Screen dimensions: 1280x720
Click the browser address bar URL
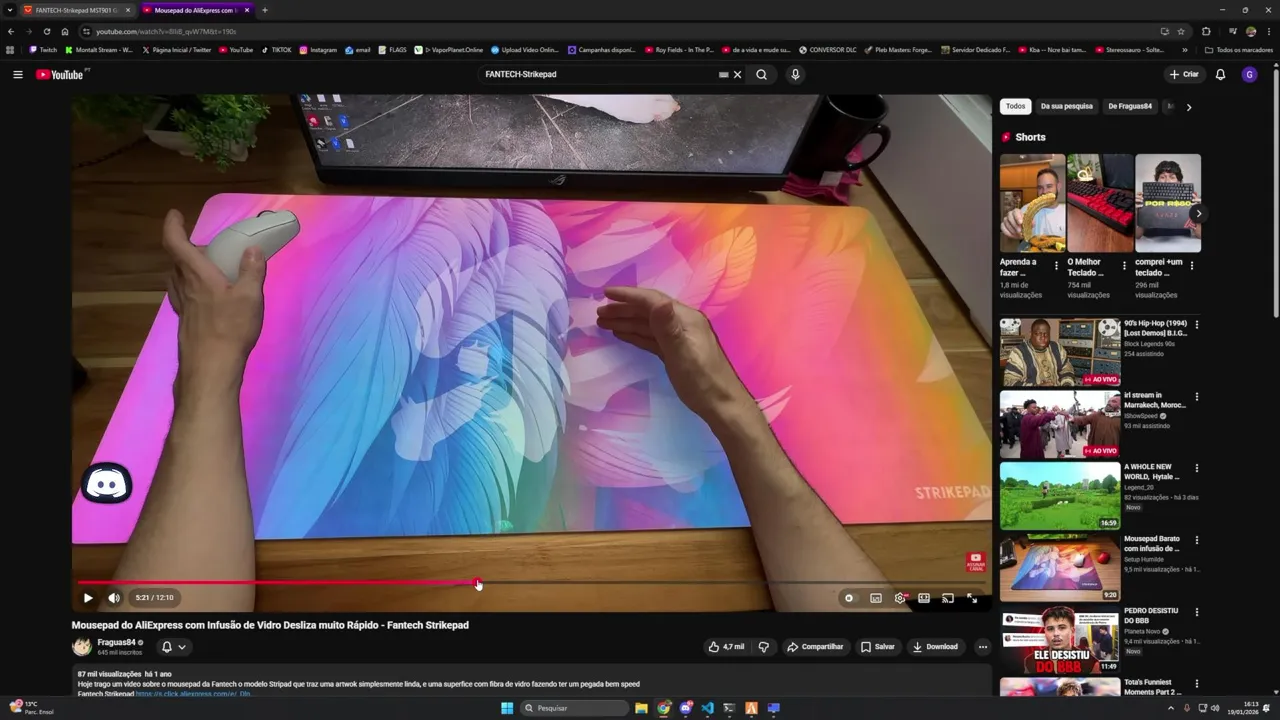point(166,31)
